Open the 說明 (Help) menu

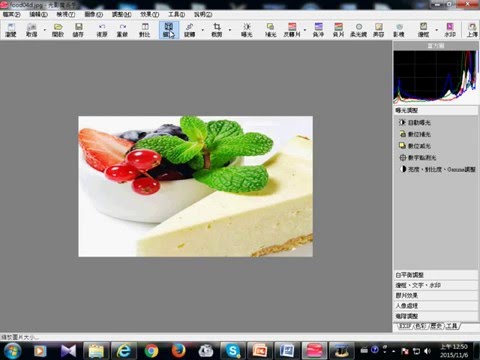[x=203, y=15]
